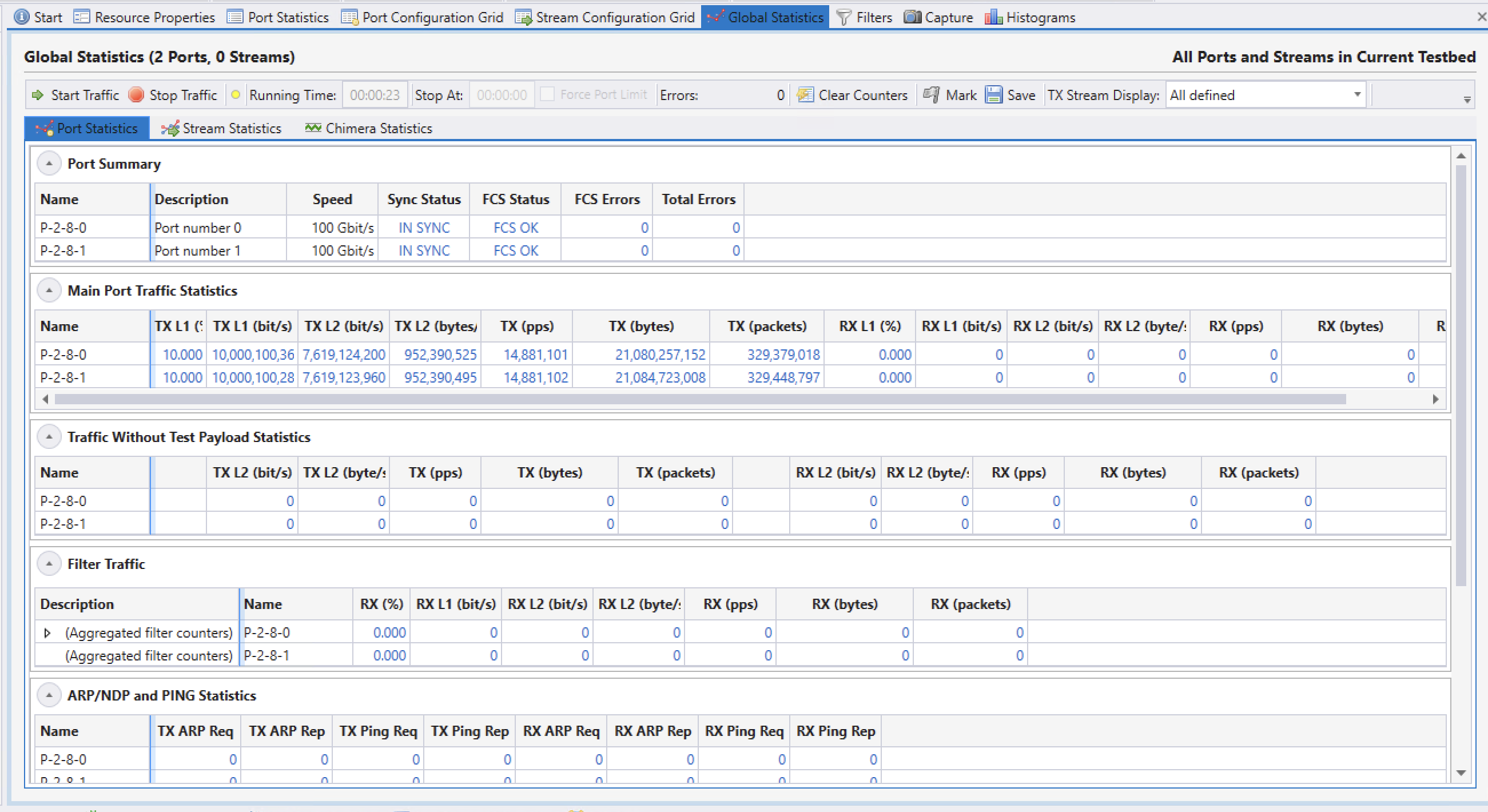
Task: Click the vertical scrollbar thumb
Action: pos(1462,375)
